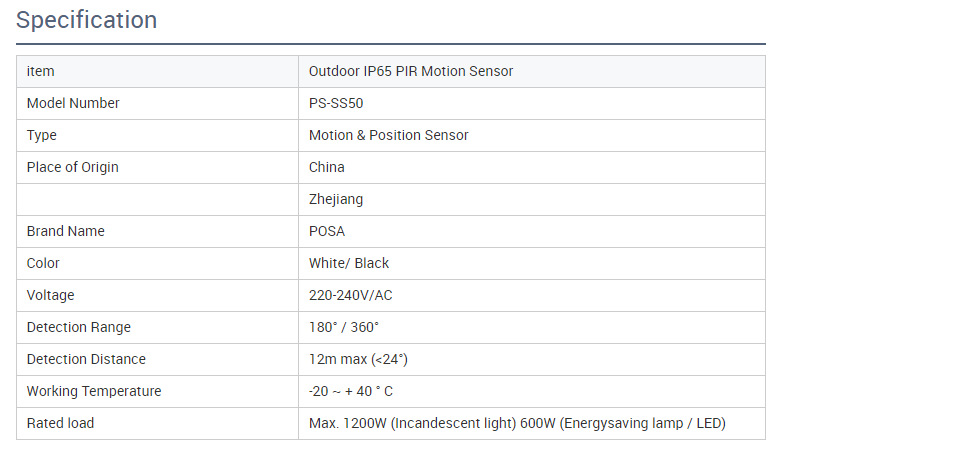Select the 'item' label cell
This screenshot has width=956, height=460.
click(41, 71)
